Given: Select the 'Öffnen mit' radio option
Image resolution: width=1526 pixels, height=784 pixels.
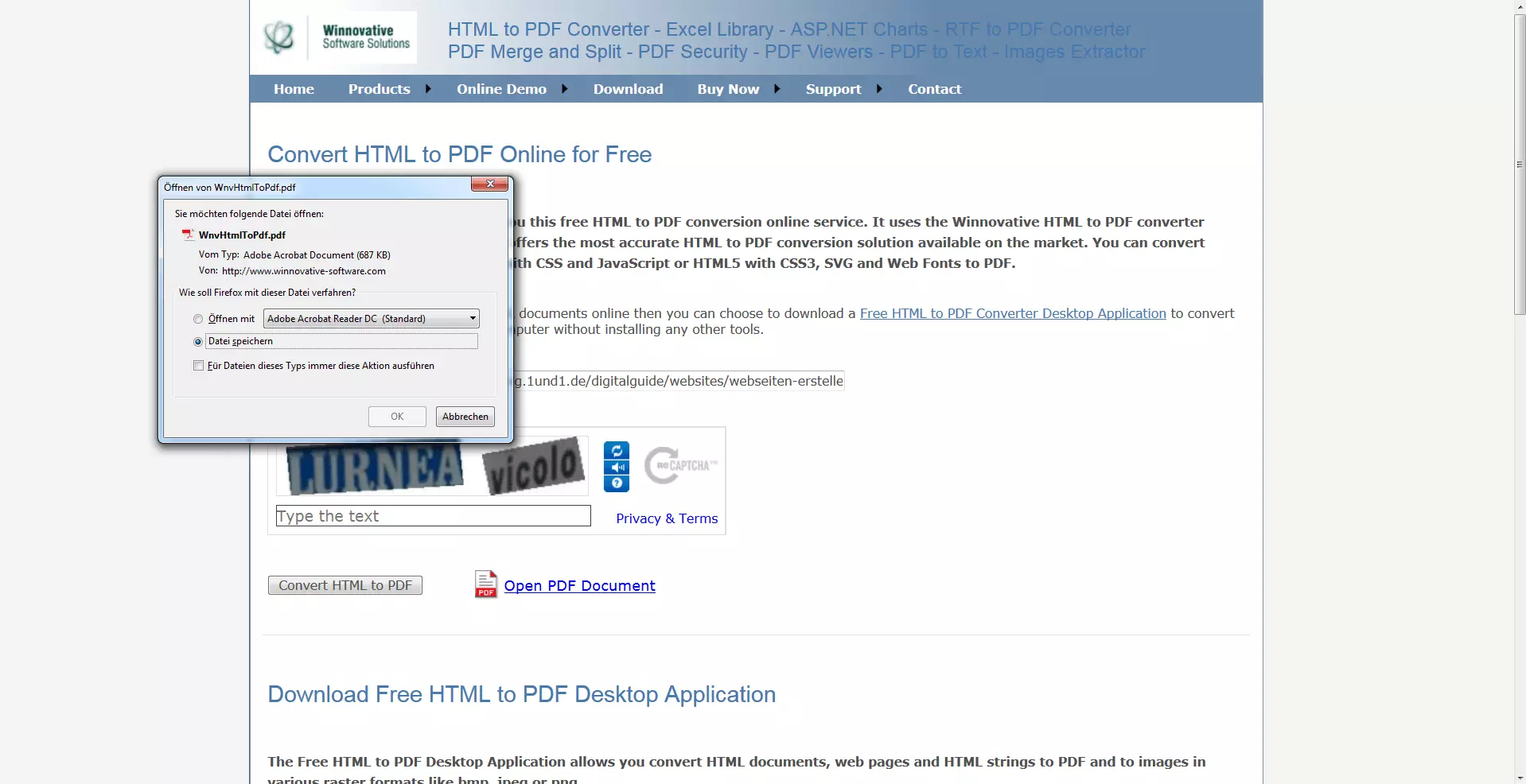Looking at the screenshot, I should (x=198, y=319).
